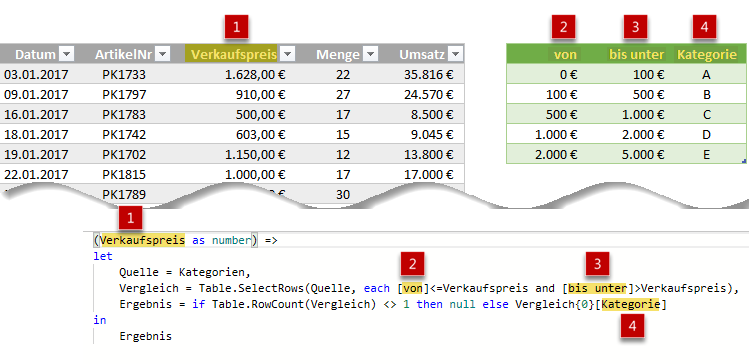This screenshot has width=749, height=364.
Task: Click the price cell 910,00 €
Action: click(260, 95)
